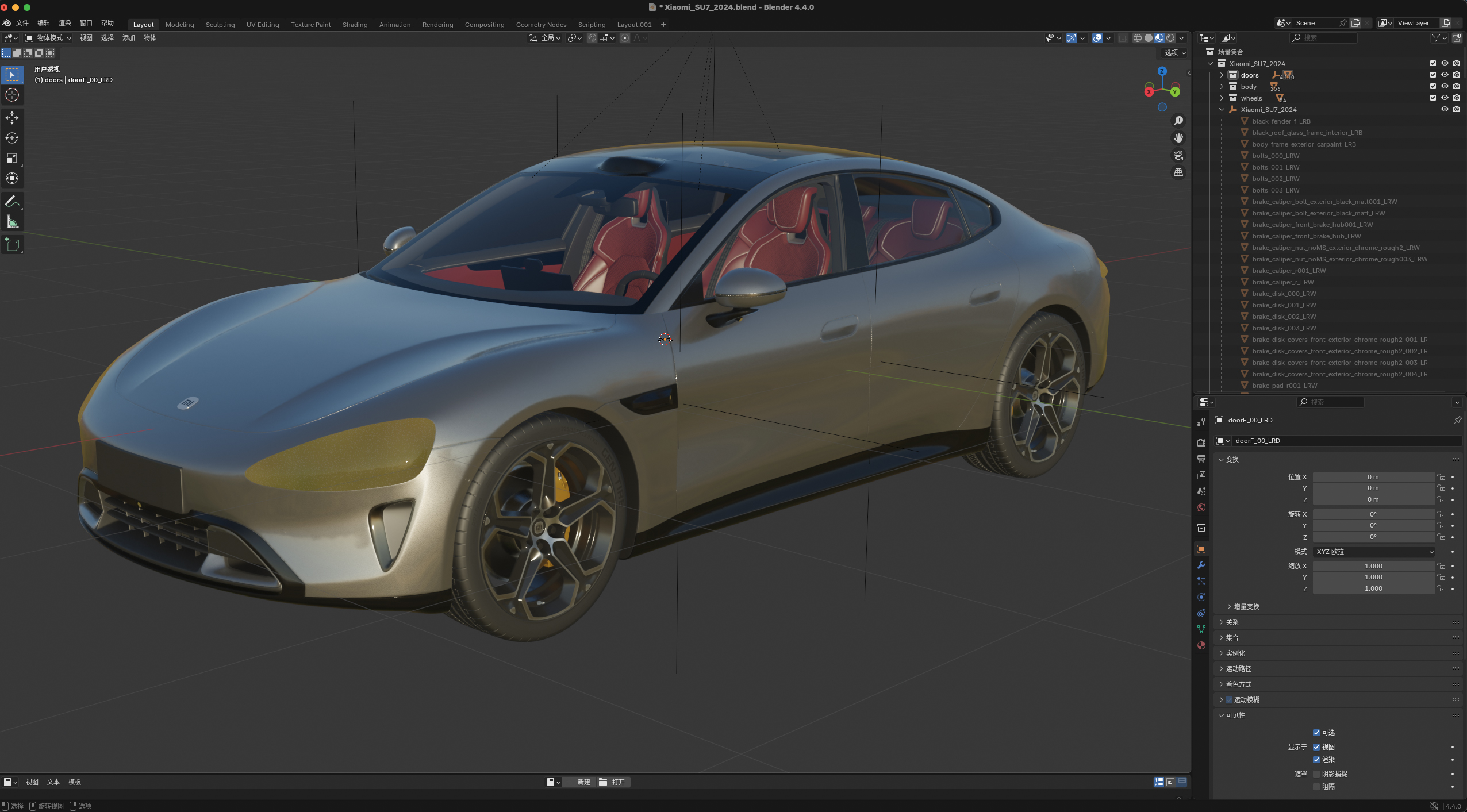Enable the 阴影捕捉 shadow catcher checkbox
This screenshot has width=1467, height=812.
[1316, 774]
